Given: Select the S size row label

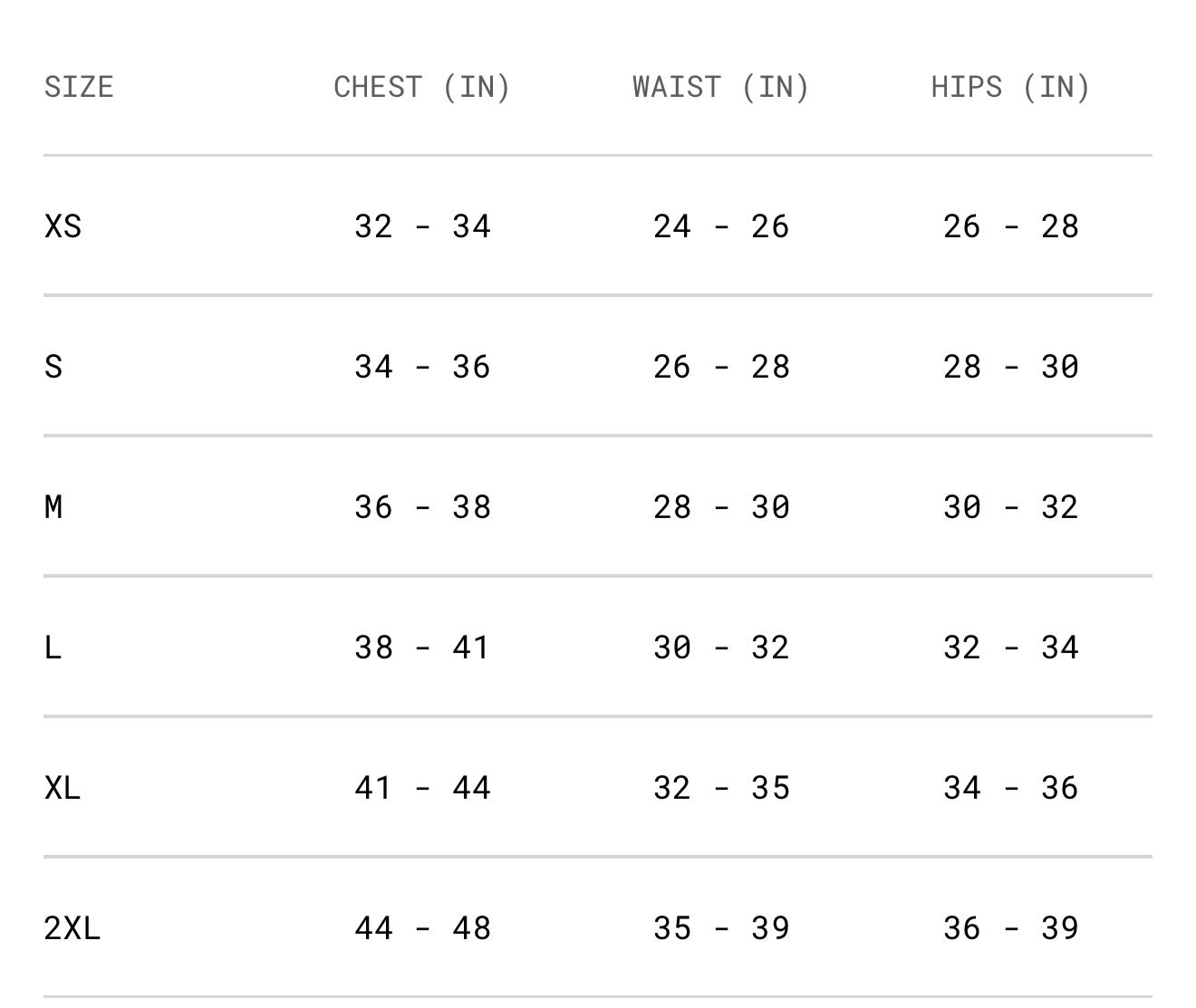Looking at the screenshot, I should coord(53,367).
